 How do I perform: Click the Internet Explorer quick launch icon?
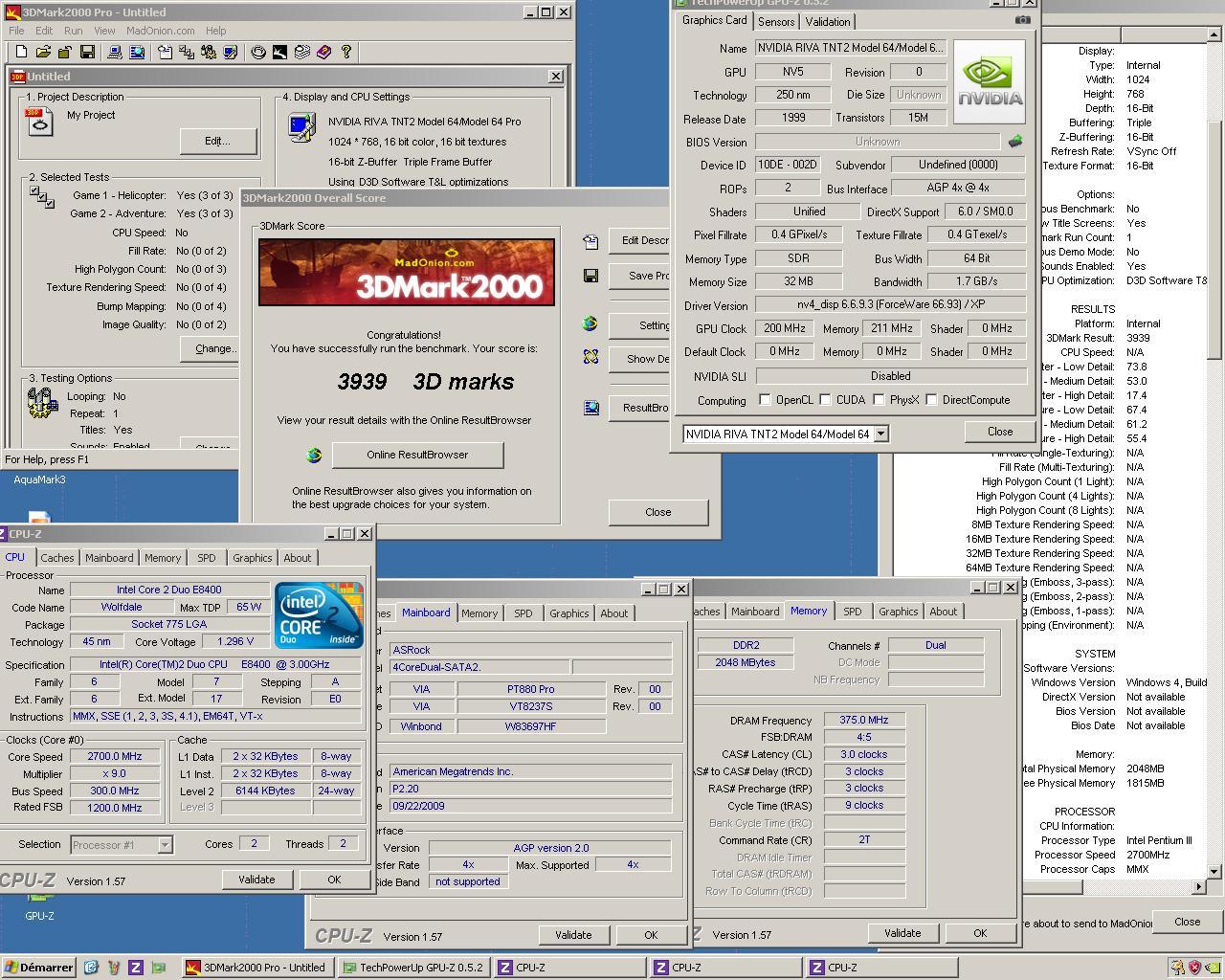click(91, 968)
